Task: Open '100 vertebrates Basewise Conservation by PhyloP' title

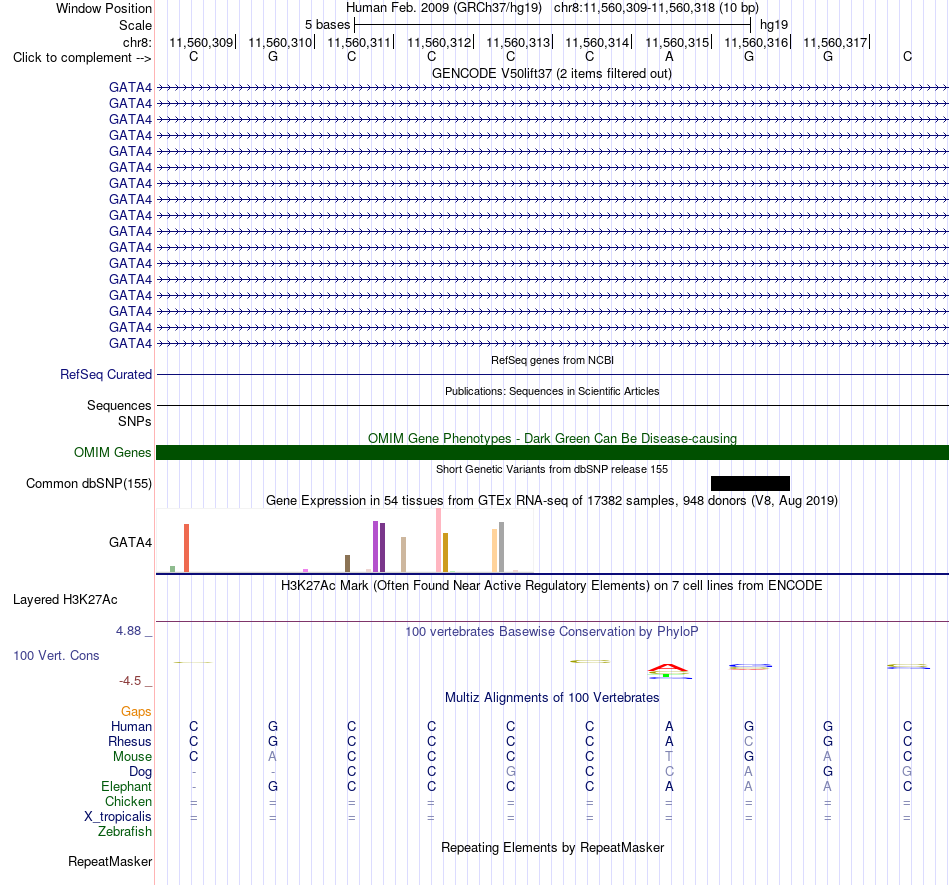Action: tap(552, 631)
